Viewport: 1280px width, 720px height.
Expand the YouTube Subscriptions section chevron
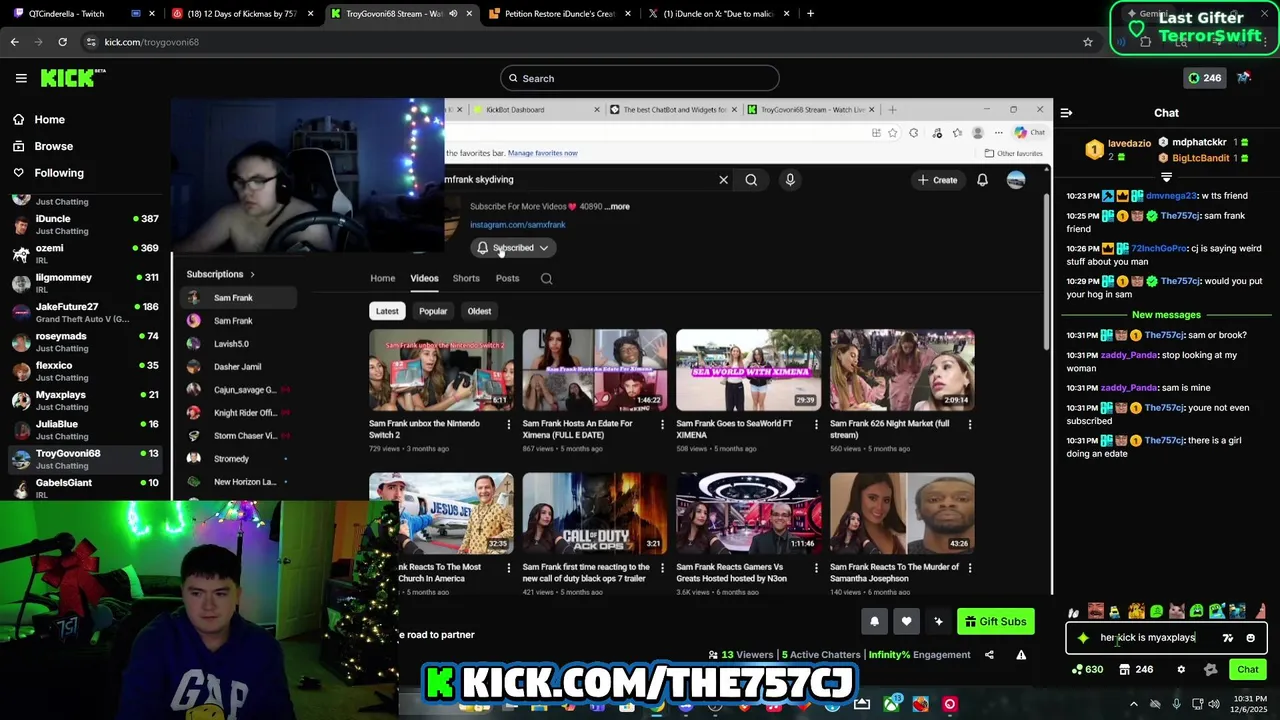point(252,274)
